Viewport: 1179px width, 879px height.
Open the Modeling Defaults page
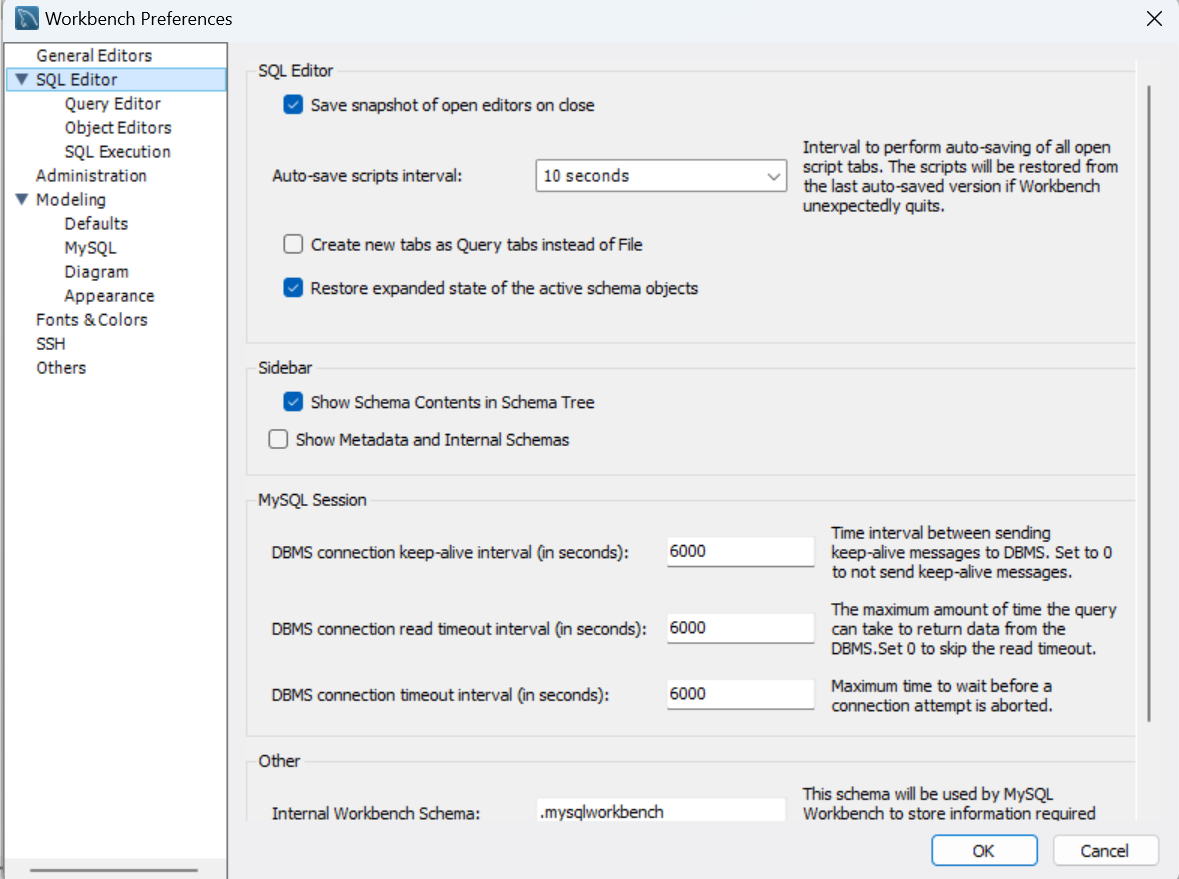click(96, 224)
